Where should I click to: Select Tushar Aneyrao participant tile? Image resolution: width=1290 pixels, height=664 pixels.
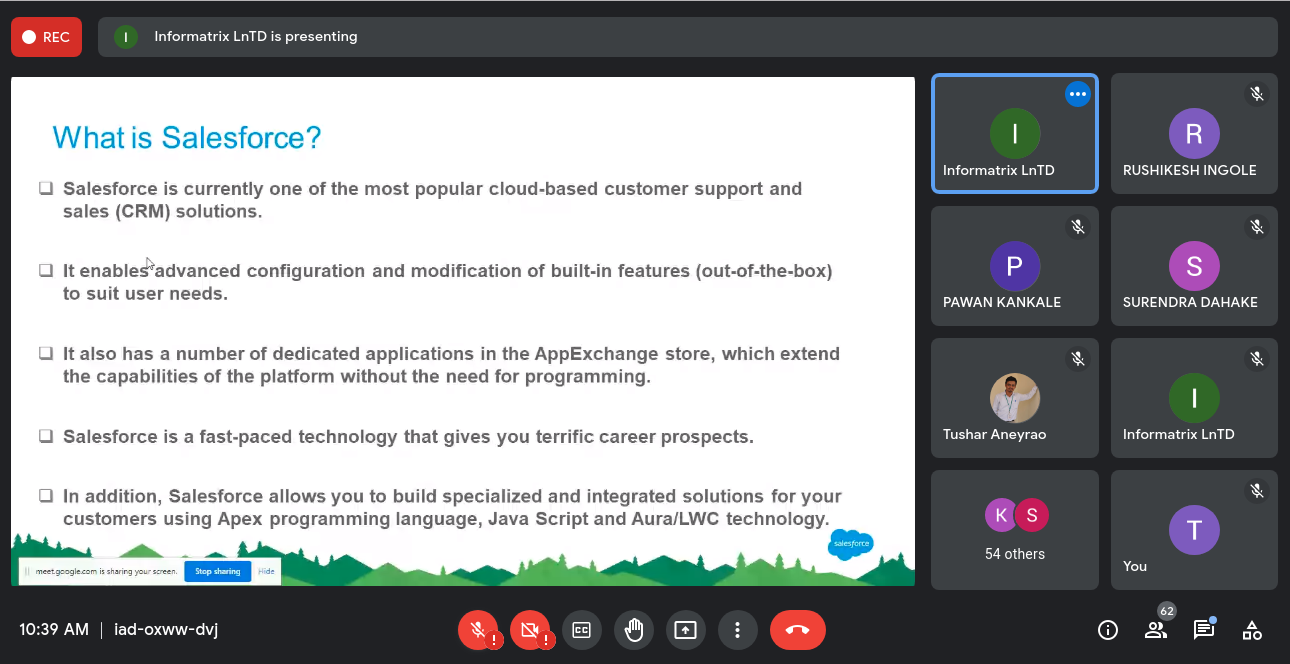pos(1015,398)
